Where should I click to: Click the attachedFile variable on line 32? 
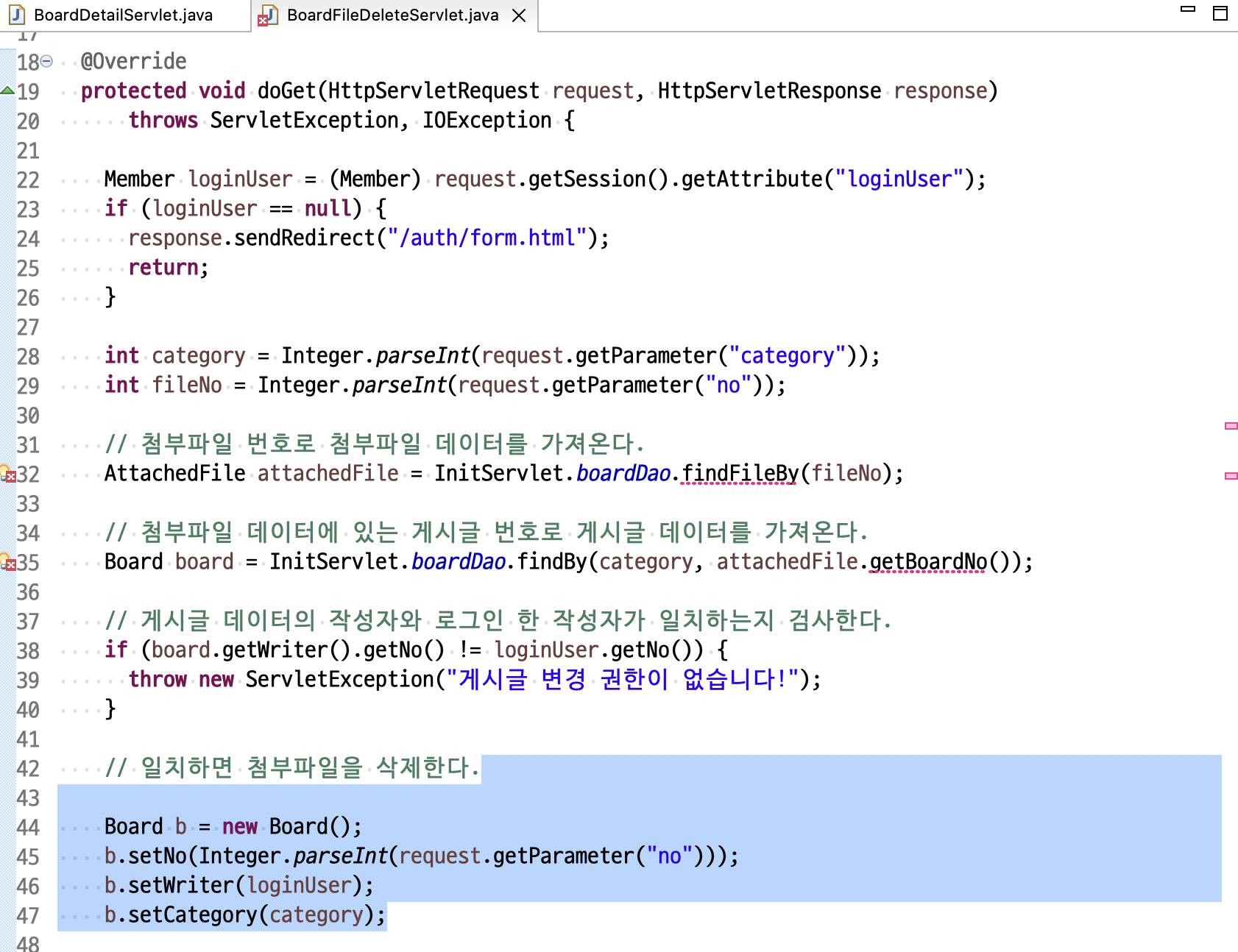point(328,473)
